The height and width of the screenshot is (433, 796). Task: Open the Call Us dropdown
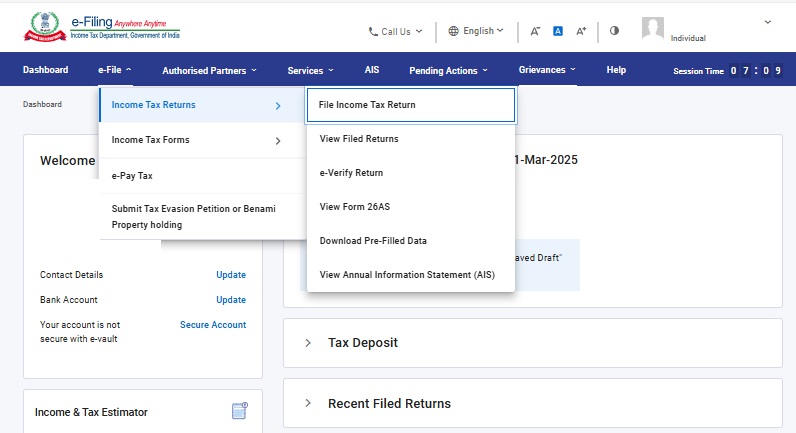click(395, 31)
